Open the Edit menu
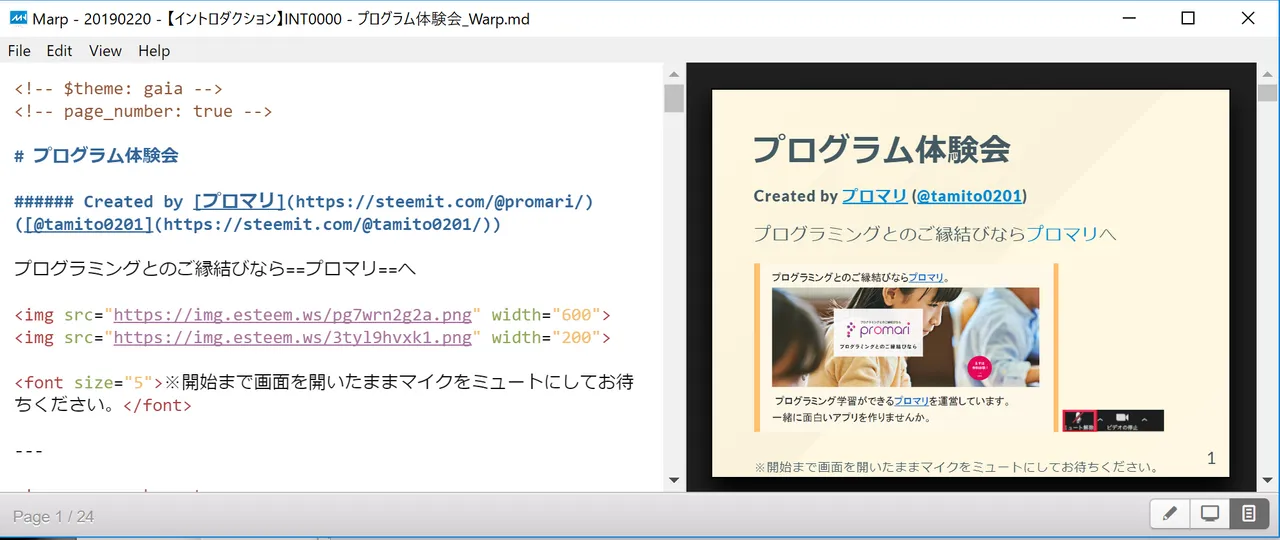Image resolution: width=1280 pixels, height=540 pixels. pyautogui.click(x=59, y=51)
